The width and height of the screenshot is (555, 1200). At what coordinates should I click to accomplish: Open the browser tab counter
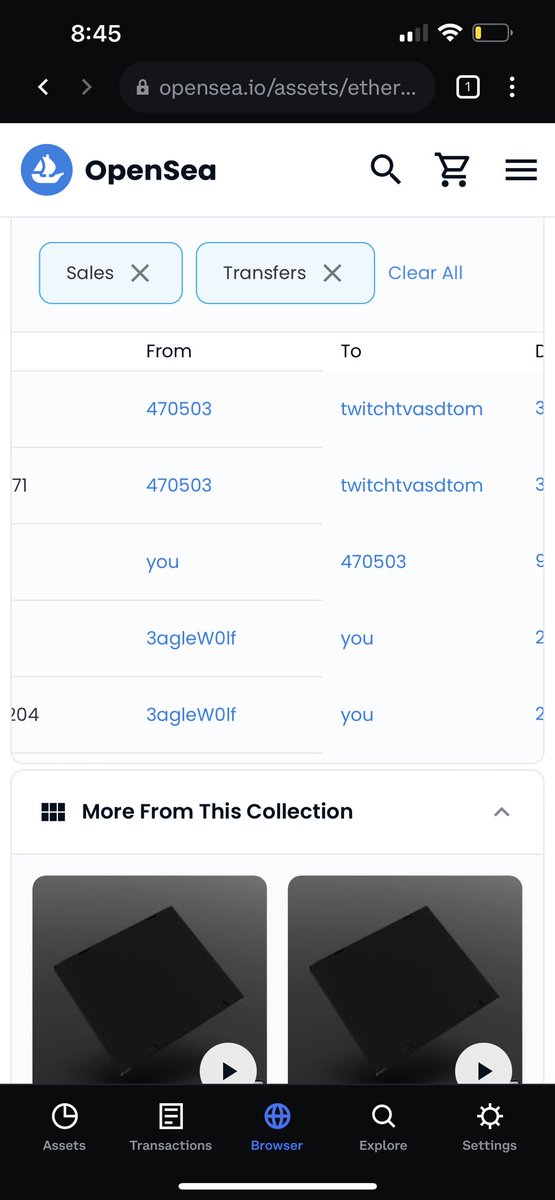467,88
